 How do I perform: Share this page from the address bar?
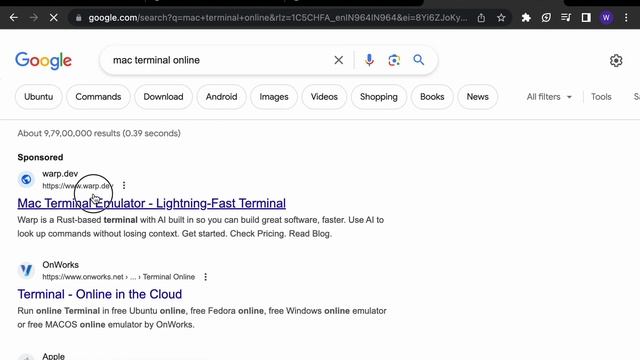click(x=481, y=18)
